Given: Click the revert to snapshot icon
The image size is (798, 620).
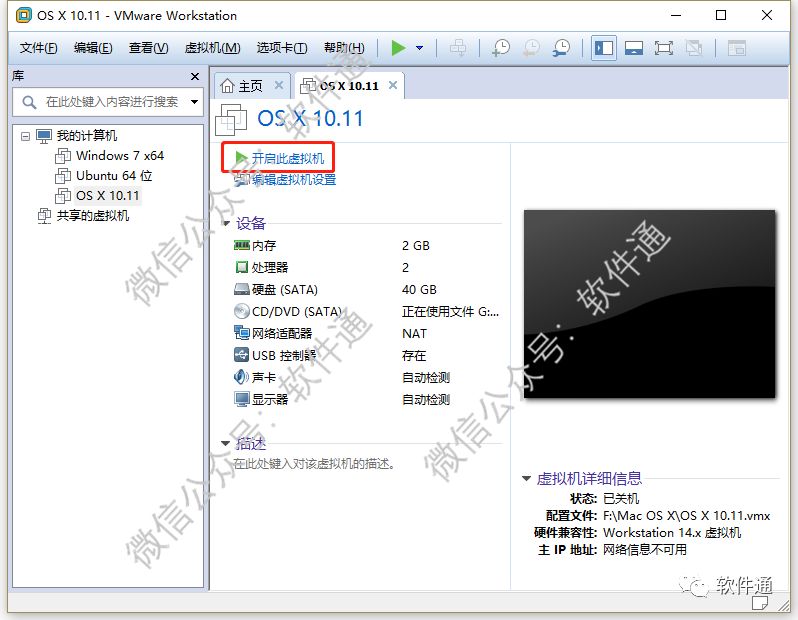Looking at the screenshot, I should [x=531, y=48].
